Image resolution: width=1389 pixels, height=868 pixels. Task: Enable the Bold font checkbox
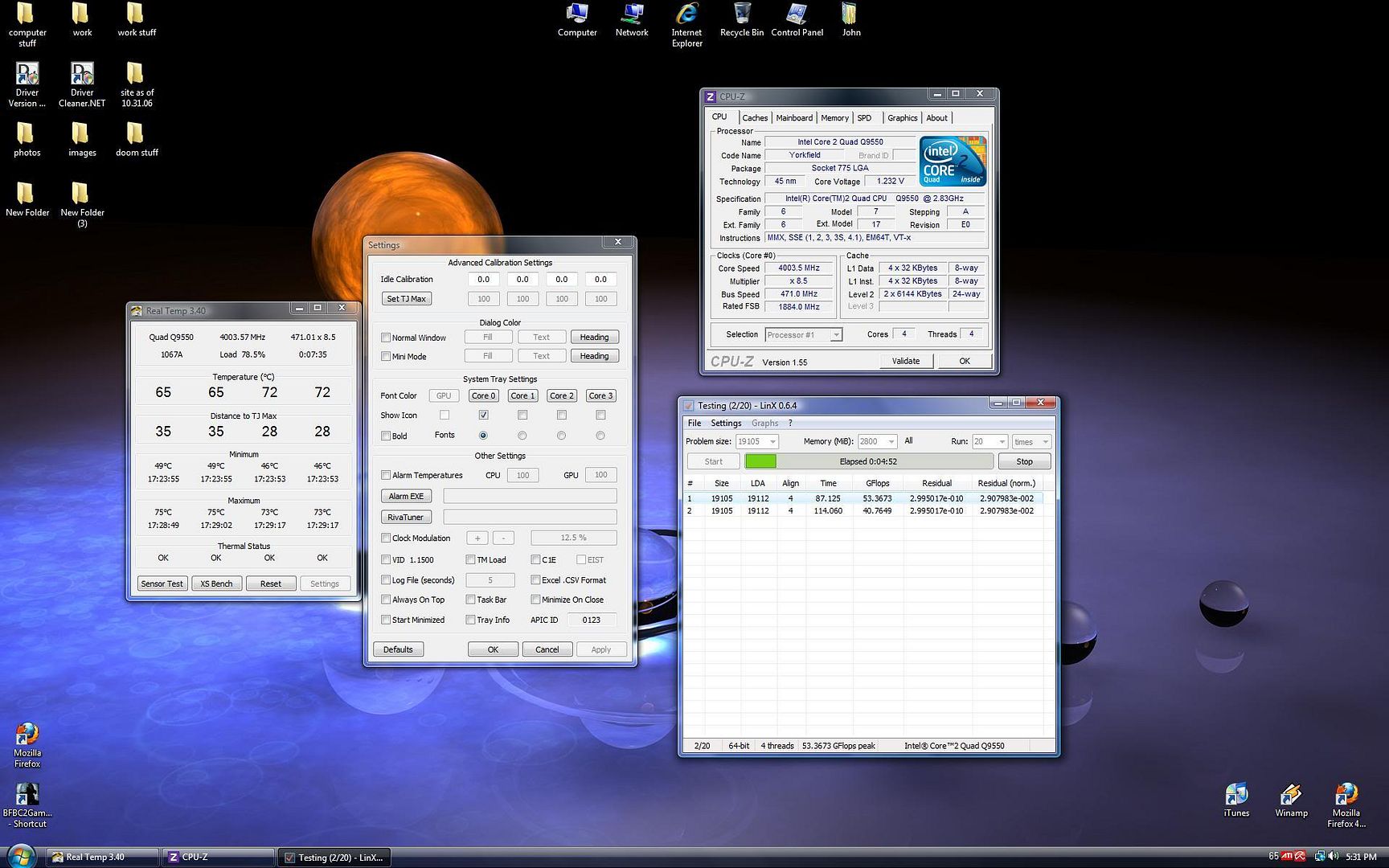tap(386, 436)
